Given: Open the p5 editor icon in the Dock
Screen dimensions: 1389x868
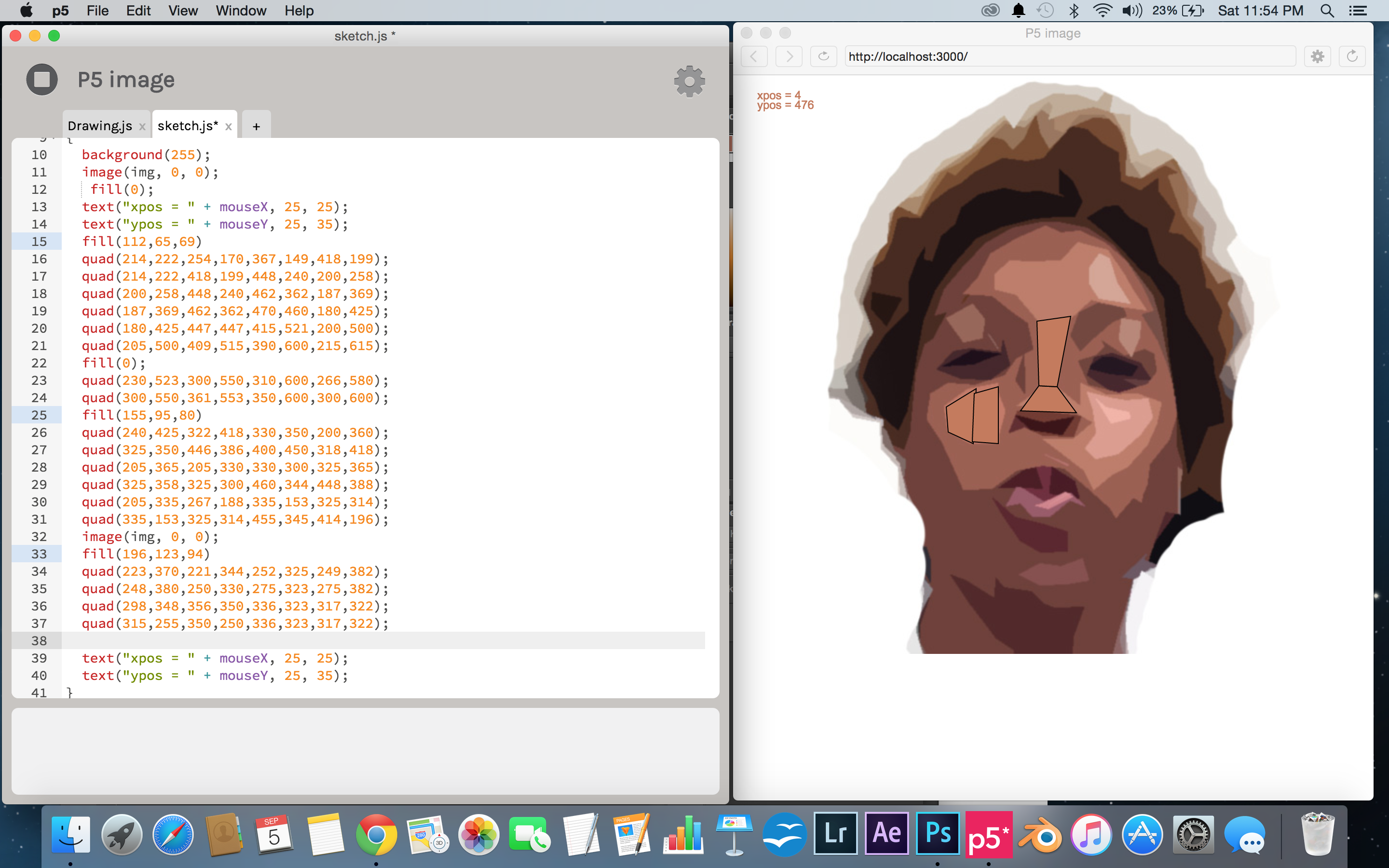Looking at the screenshot, I should pyautogui.click(x=989, y=834).
